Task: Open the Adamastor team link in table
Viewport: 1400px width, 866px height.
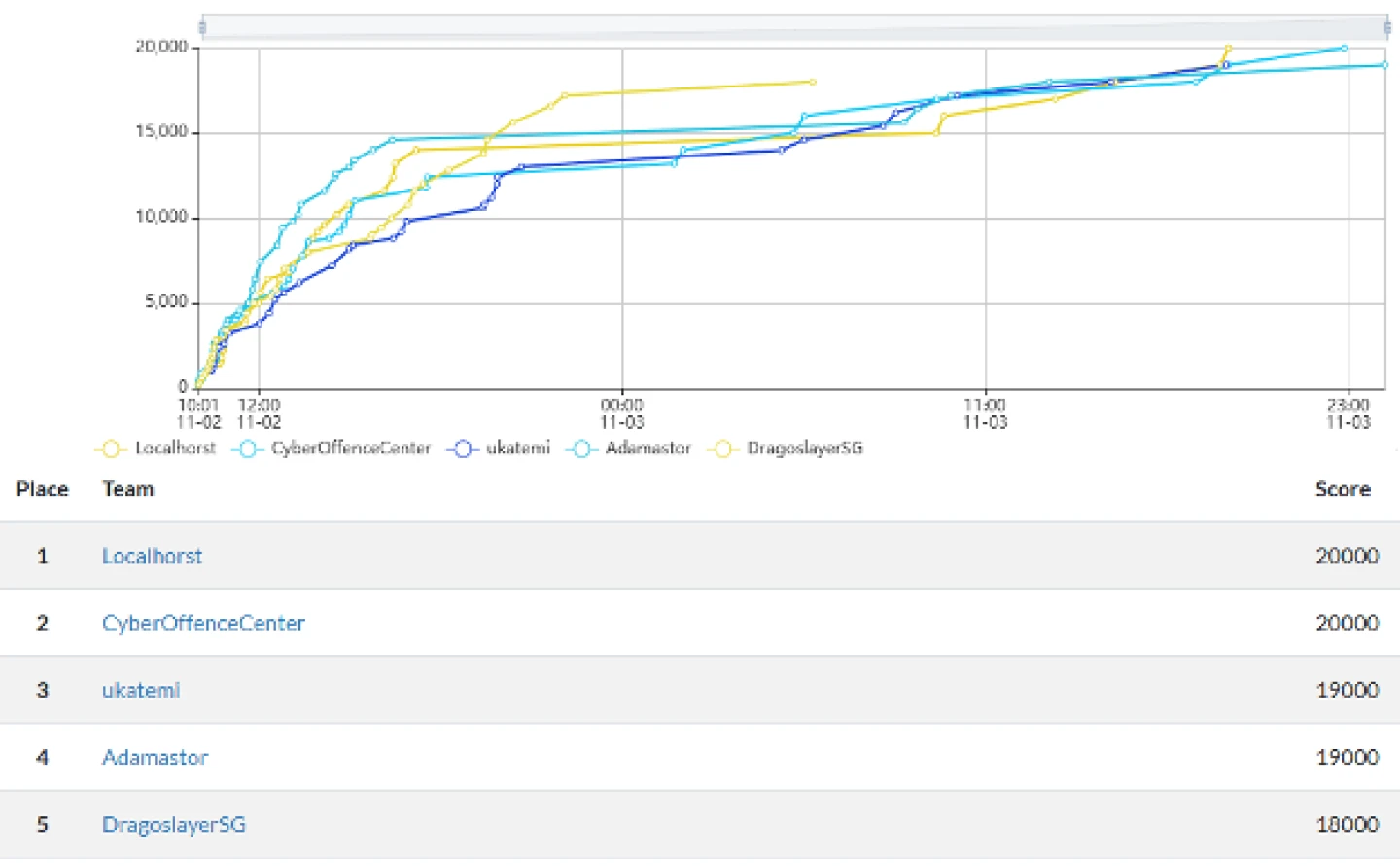Action: pos(155,757)
